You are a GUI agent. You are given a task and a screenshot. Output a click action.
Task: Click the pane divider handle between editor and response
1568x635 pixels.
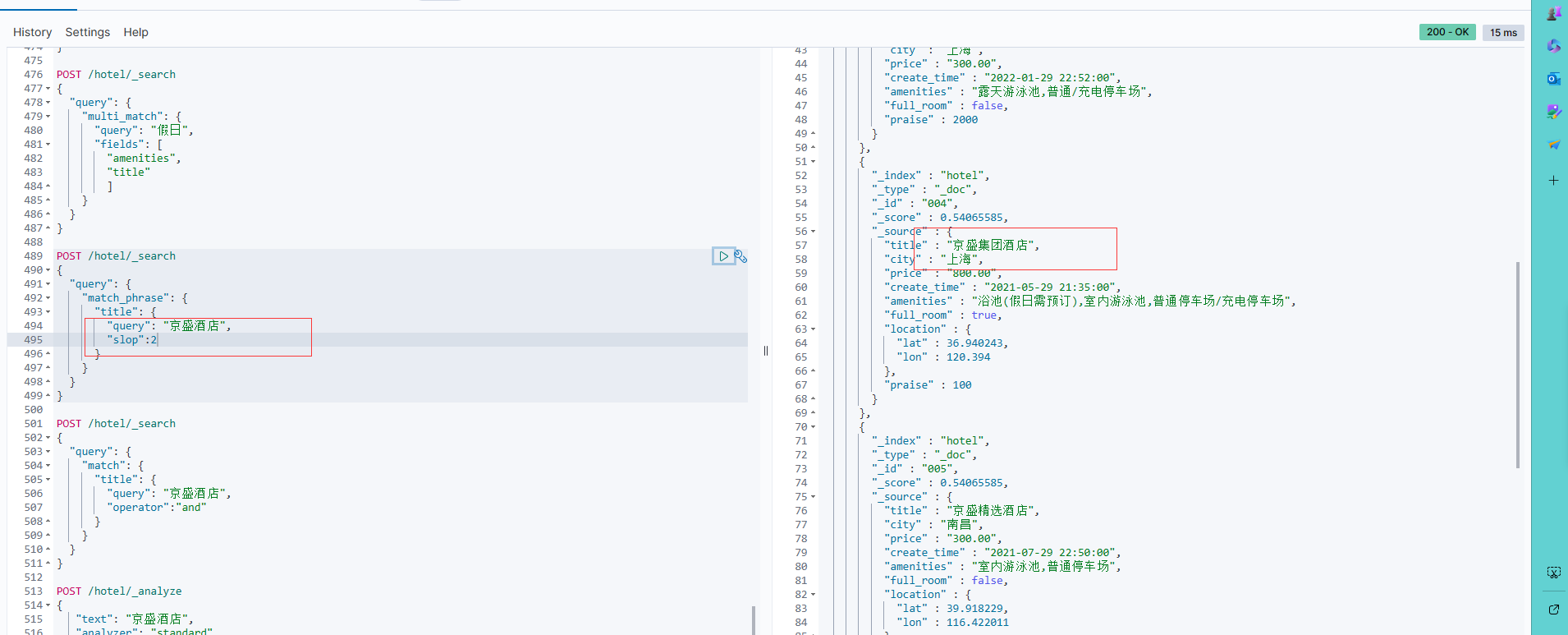click(x=766, y=351)
